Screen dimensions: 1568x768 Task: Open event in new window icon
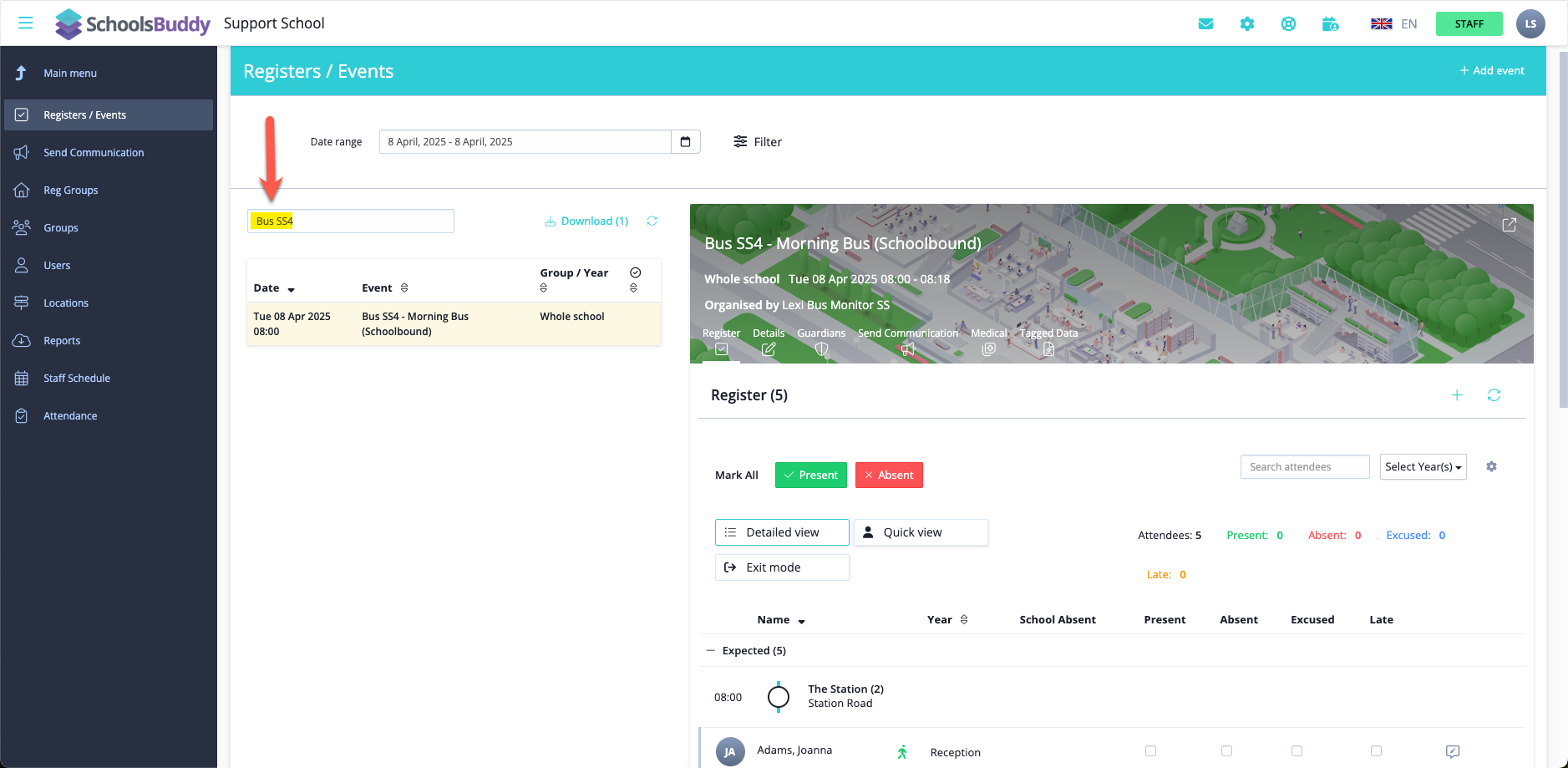[x=1509, y=225]
